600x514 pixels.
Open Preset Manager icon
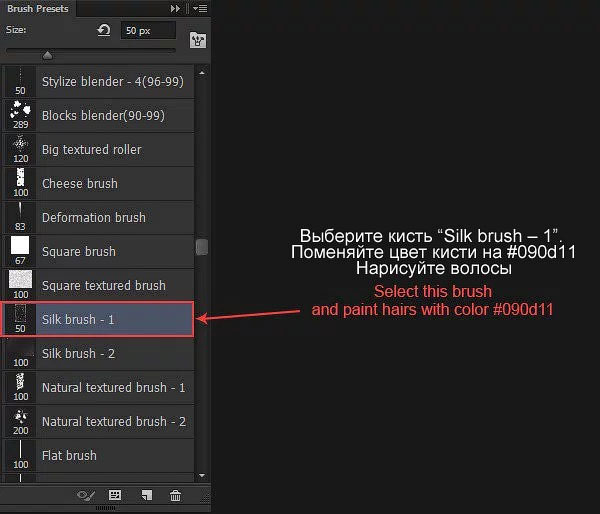[x=115, y=496]
